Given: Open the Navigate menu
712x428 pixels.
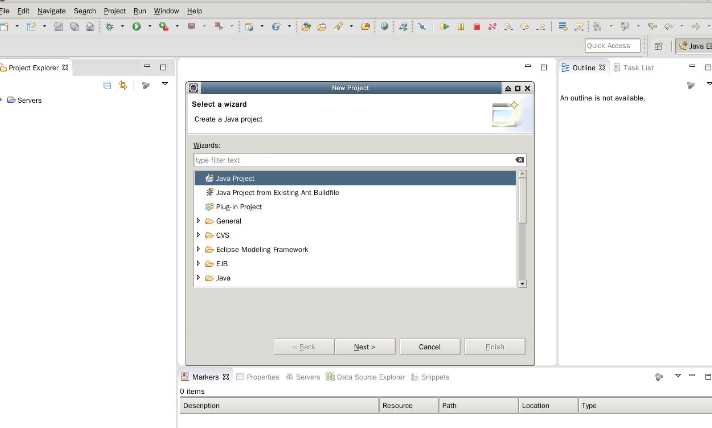Looking at the screenshot, I should coord(51,11).
